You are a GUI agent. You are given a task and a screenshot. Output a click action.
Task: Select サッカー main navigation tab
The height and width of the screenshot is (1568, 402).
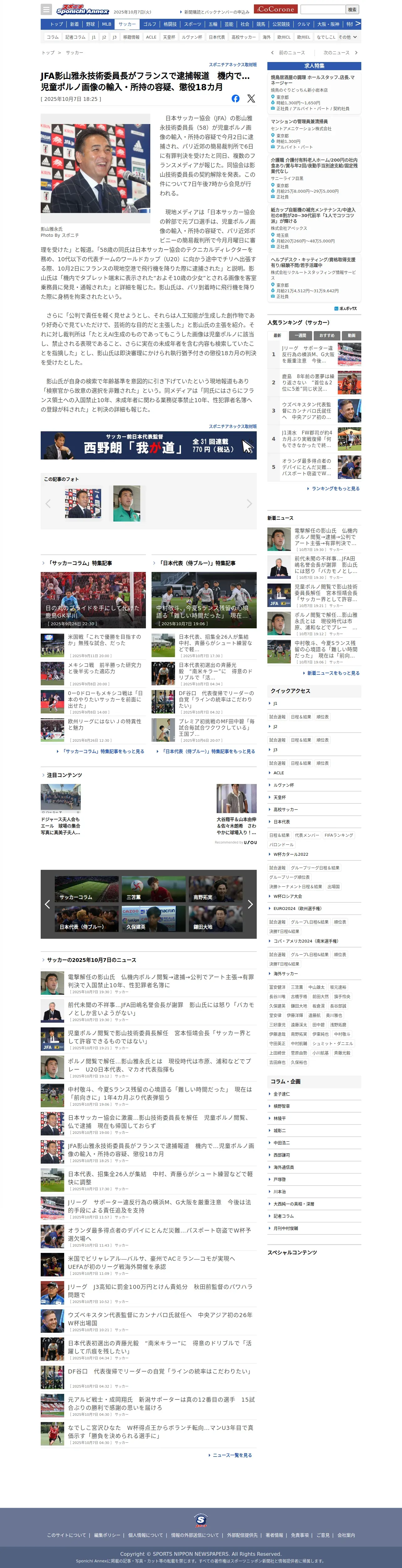(127, 24)
